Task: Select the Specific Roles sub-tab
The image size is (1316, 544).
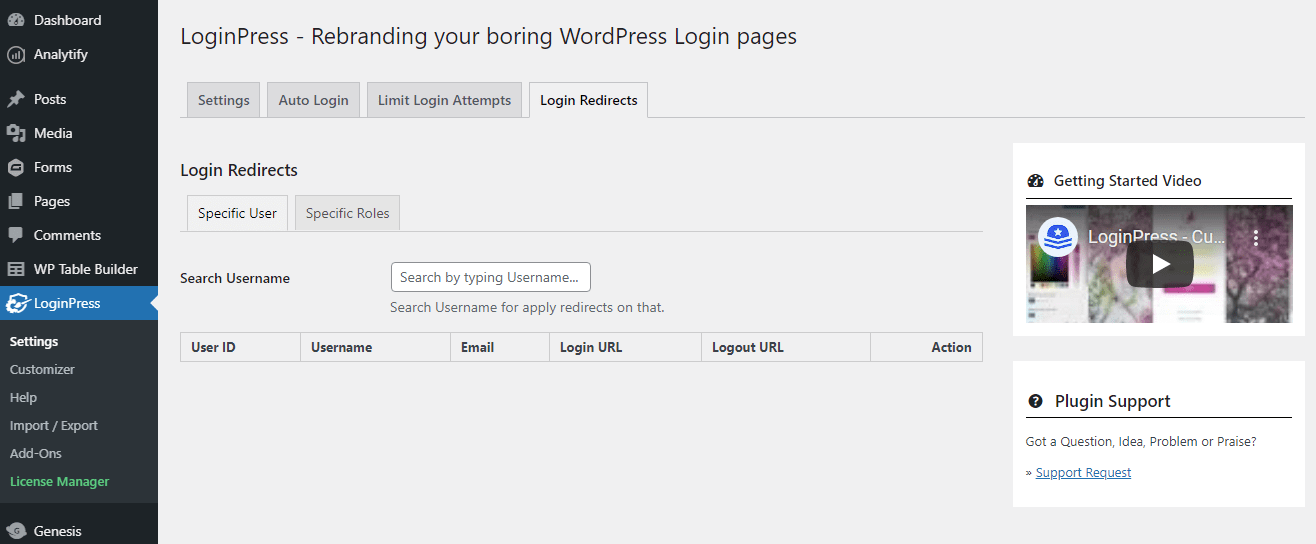Action: point(347,213)
